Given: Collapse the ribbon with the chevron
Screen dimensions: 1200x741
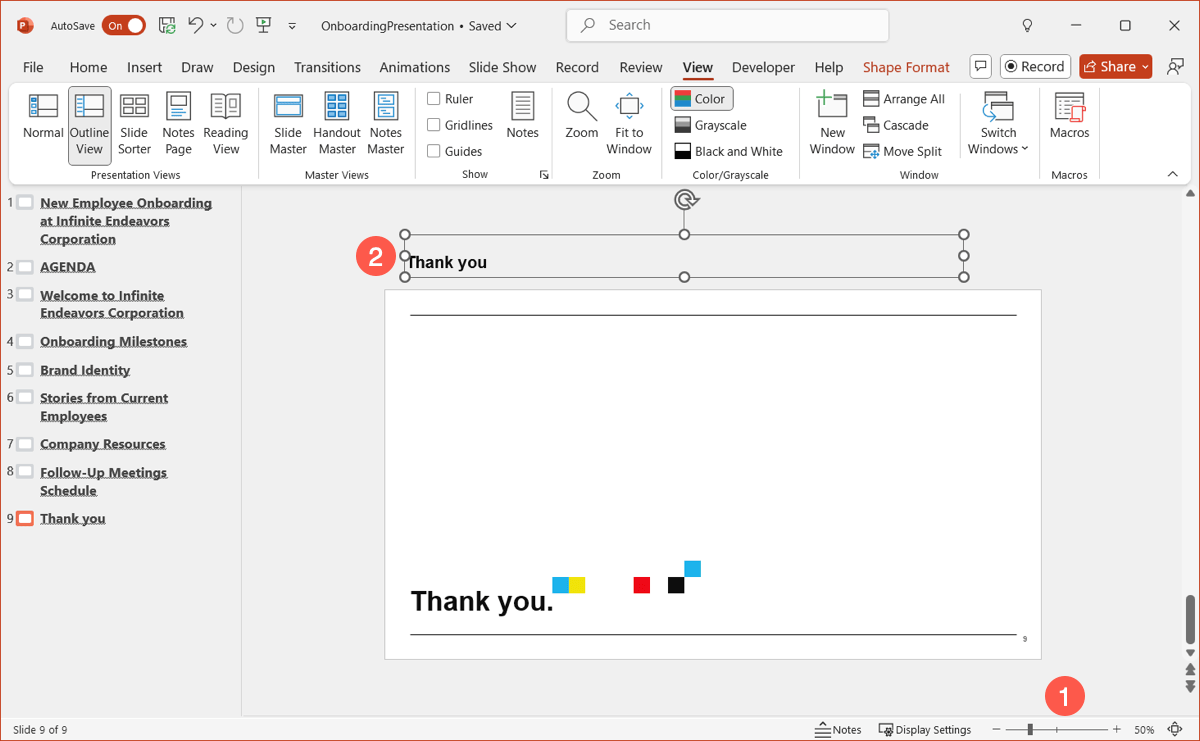Looking at the screenshot, I should 1173,174.
